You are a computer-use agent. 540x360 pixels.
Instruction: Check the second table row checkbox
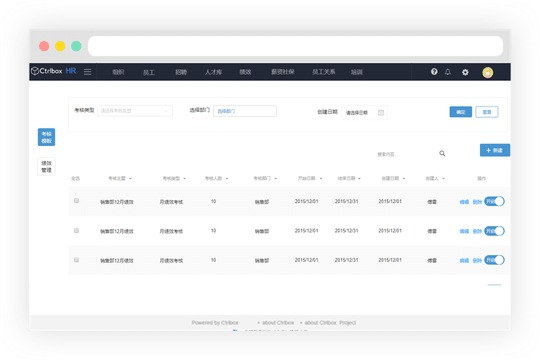(76, 230)
